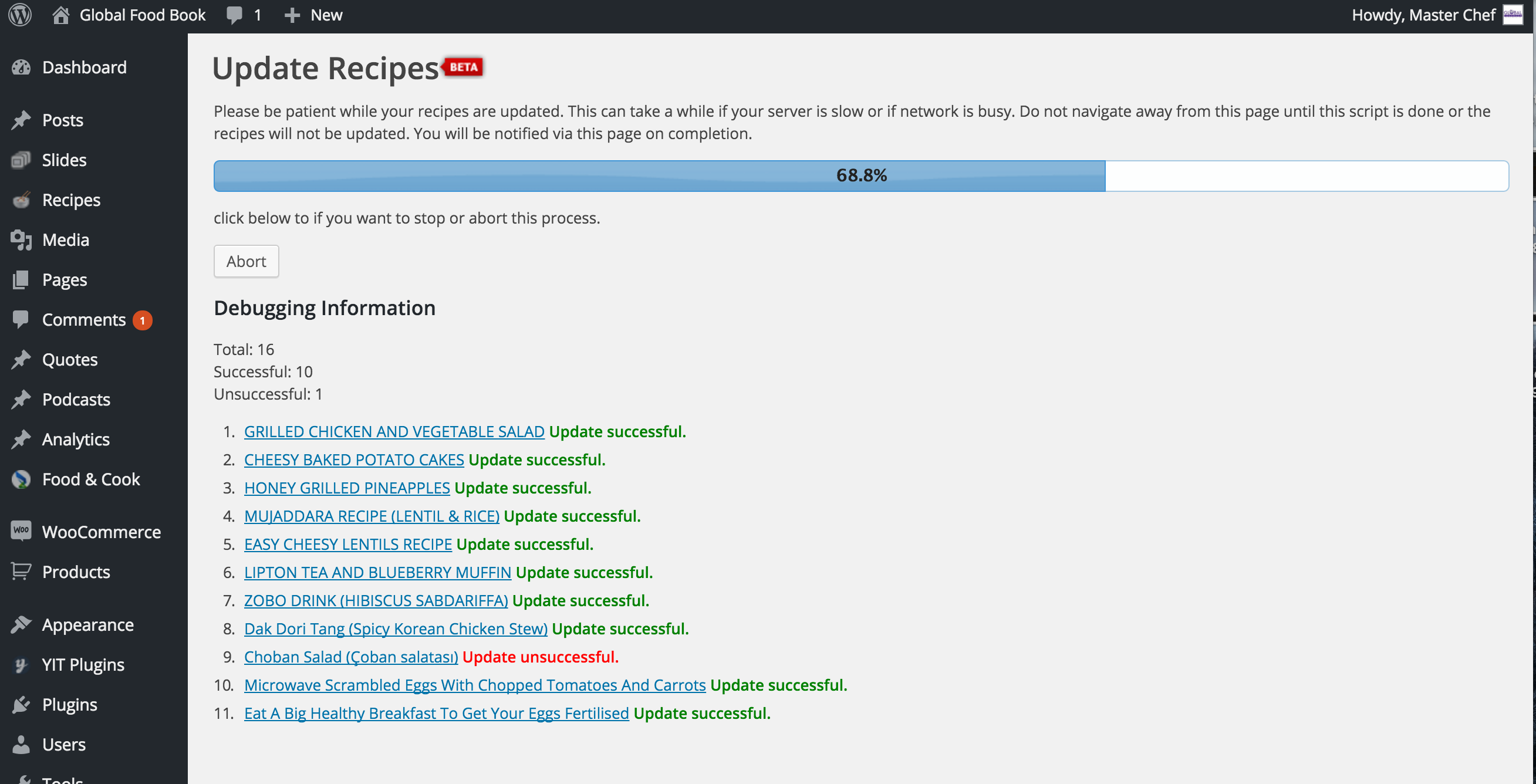Open the Comments menu with pending badge
This screenshot has height=784, width=1536.
pyautogui.click(x=84, y=320)
